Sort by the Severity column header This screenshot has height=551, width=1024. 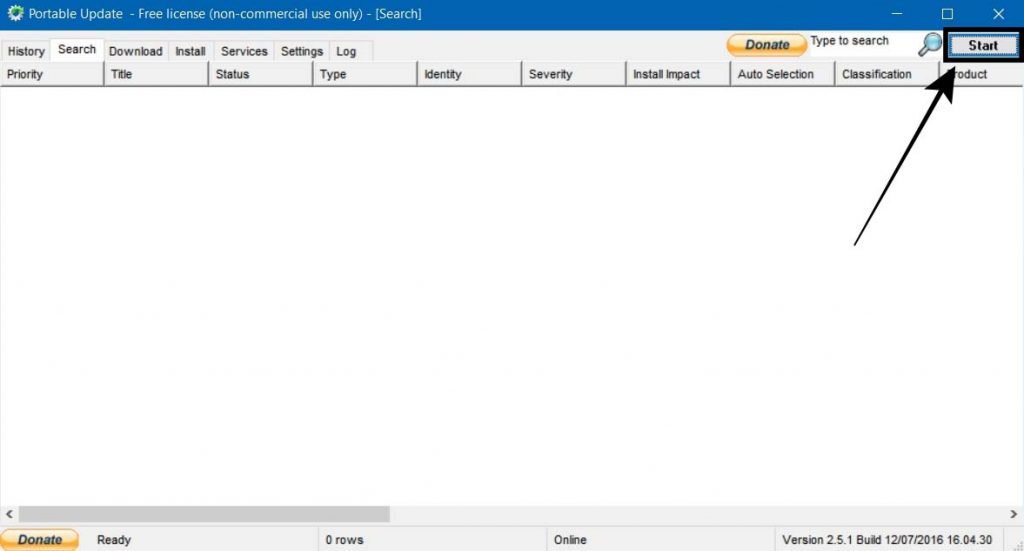click(x=574, y=74)
